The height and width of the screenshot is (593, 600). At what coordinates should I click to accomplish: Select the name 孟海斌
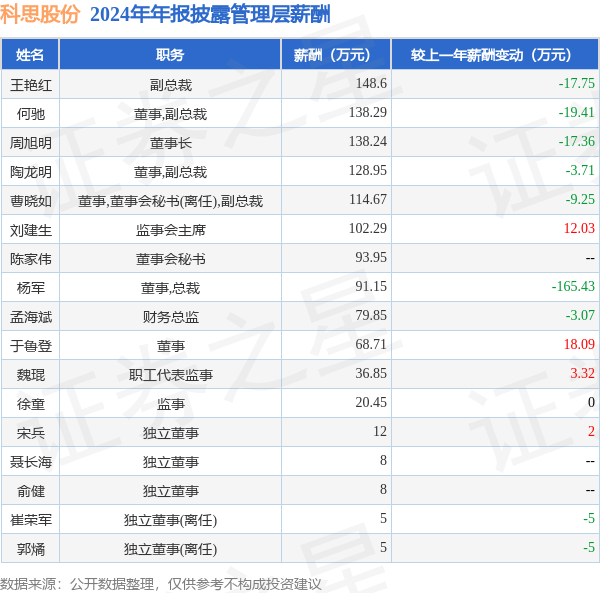click(x=31, y=317)
